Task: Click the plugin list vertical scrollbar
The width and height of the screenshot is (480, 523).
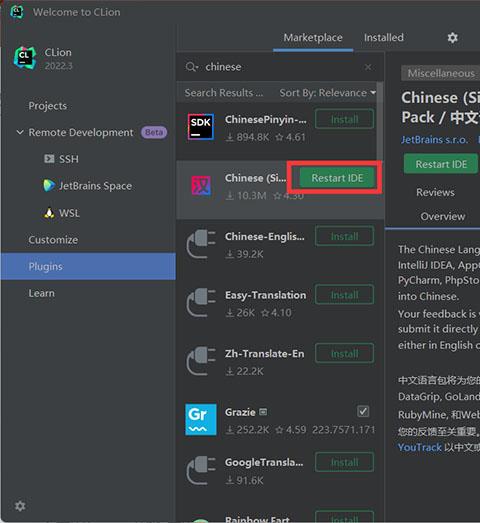Action: [380, 122]
